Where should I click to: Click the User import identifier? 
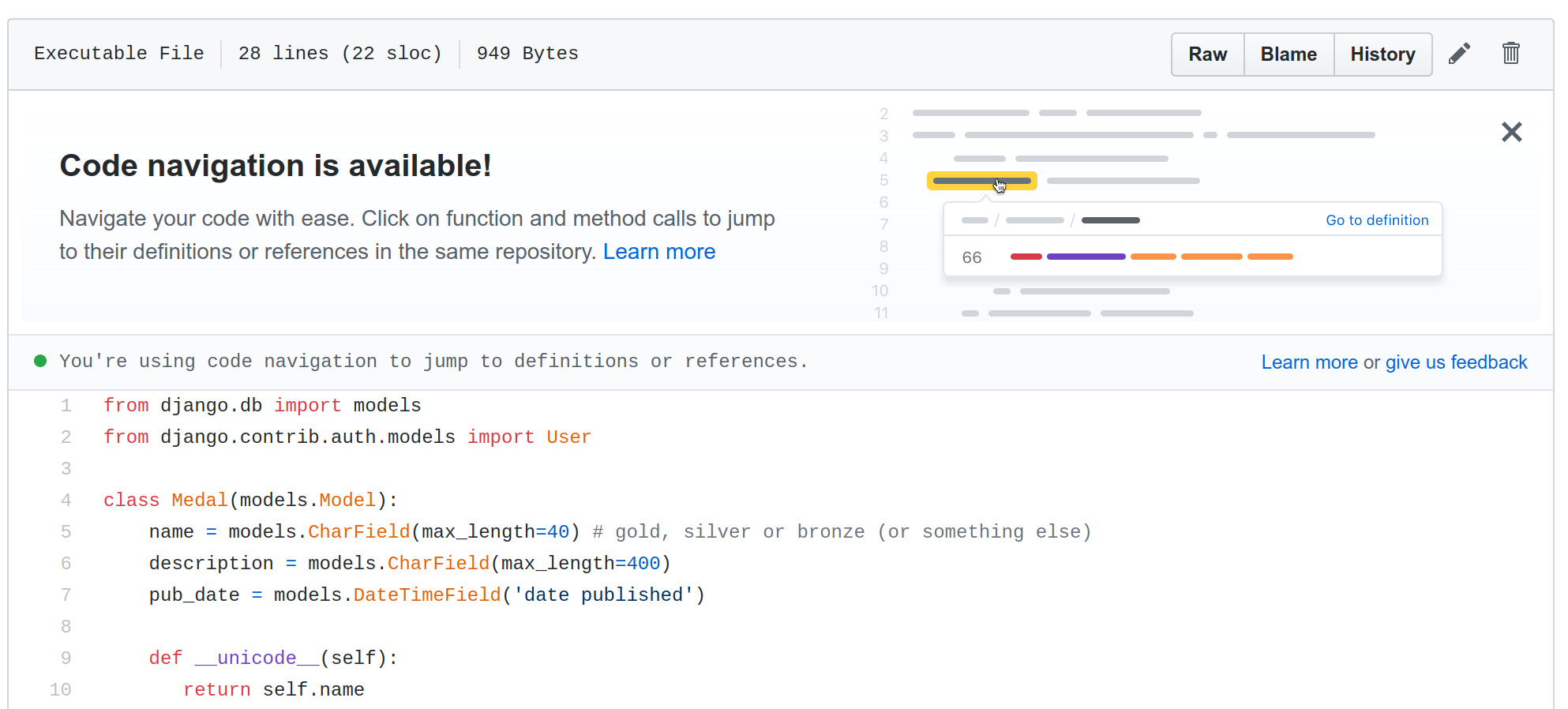point(568,437)
